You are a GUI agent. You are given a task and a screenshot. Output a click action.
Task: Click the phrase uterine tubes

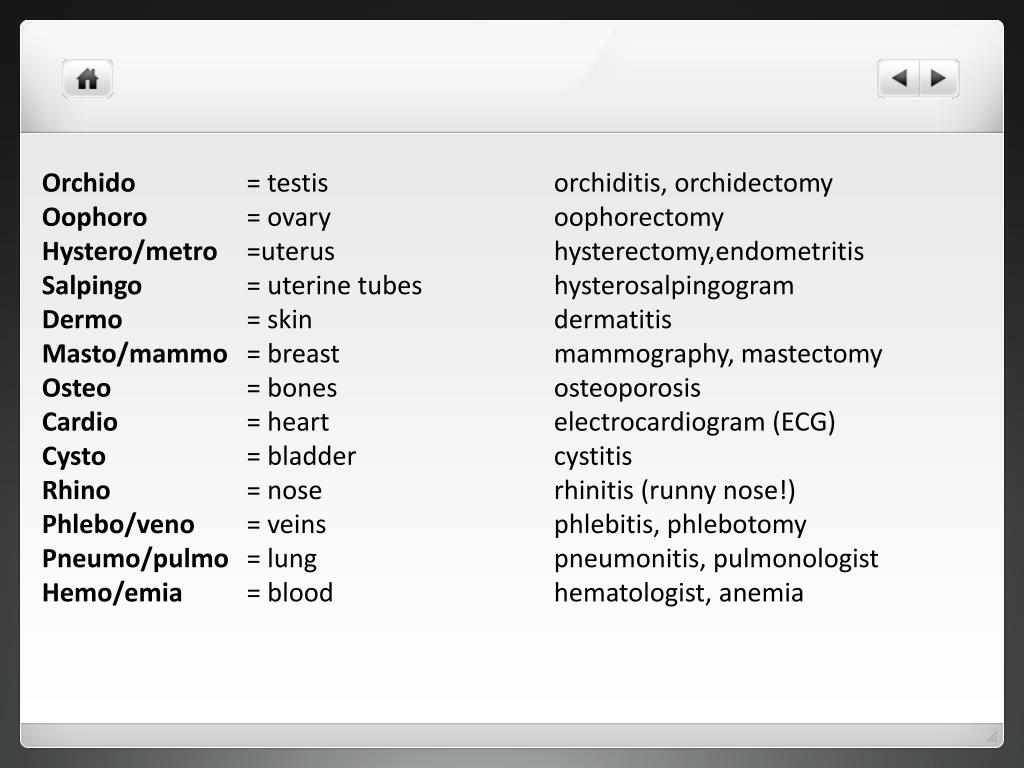(345, 286)
